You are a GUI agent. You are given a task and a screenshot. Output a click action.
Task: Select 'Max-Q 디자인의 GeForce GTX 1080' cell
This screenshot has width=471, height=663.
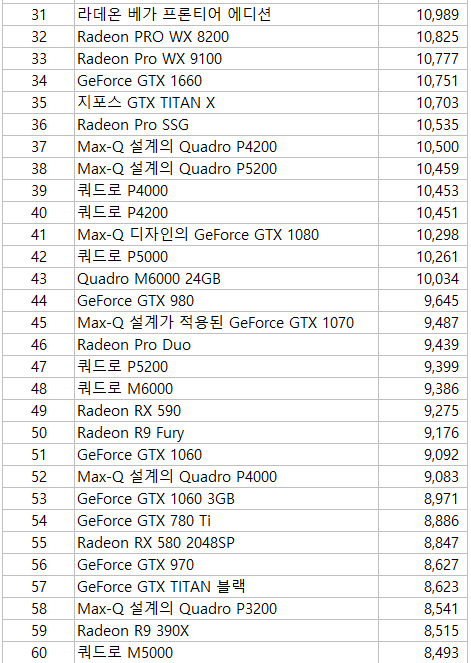(x=226, y=235)
